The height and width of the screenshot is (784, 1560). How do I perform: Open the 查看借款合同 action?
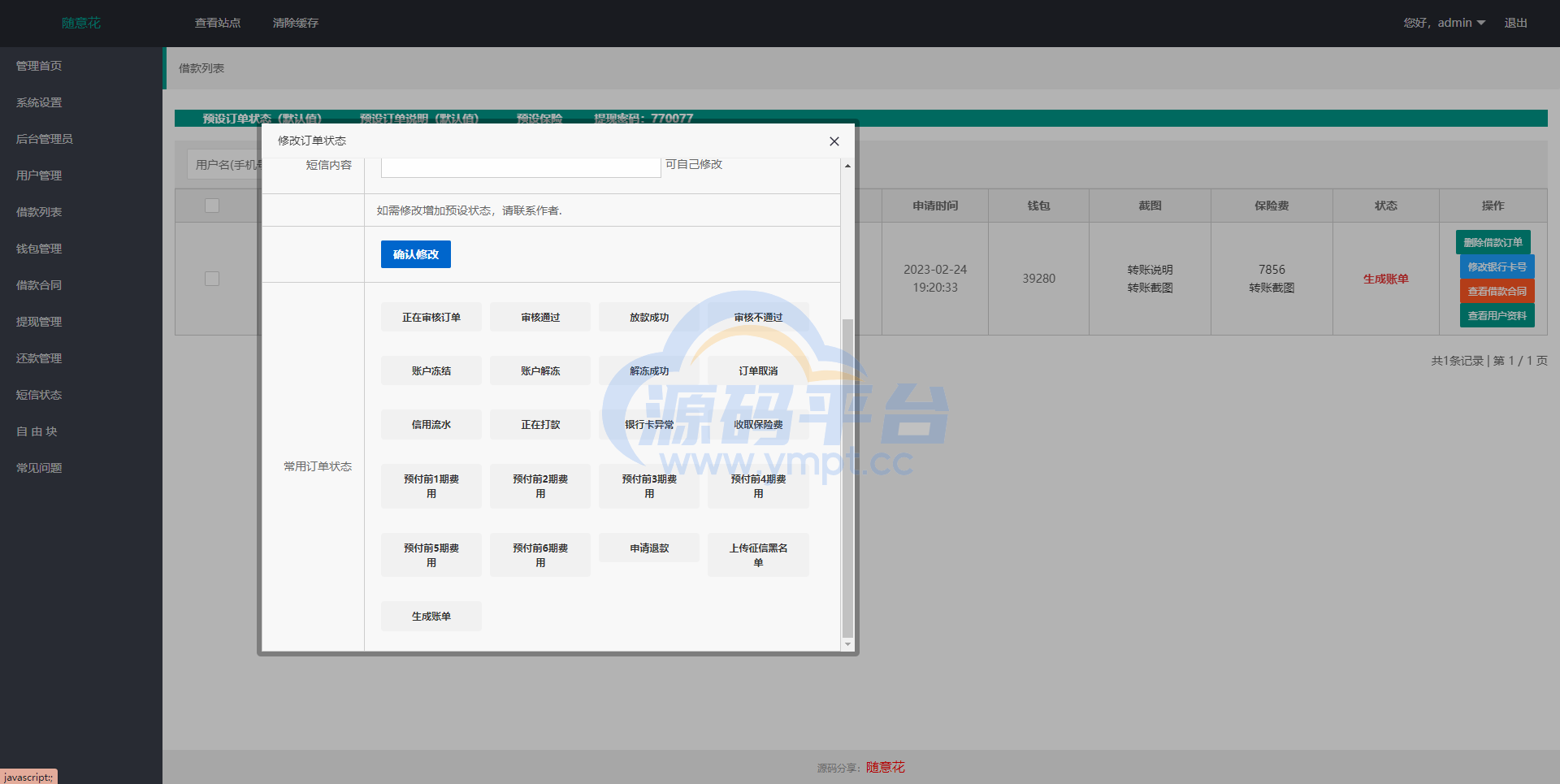pos(1497,291)
